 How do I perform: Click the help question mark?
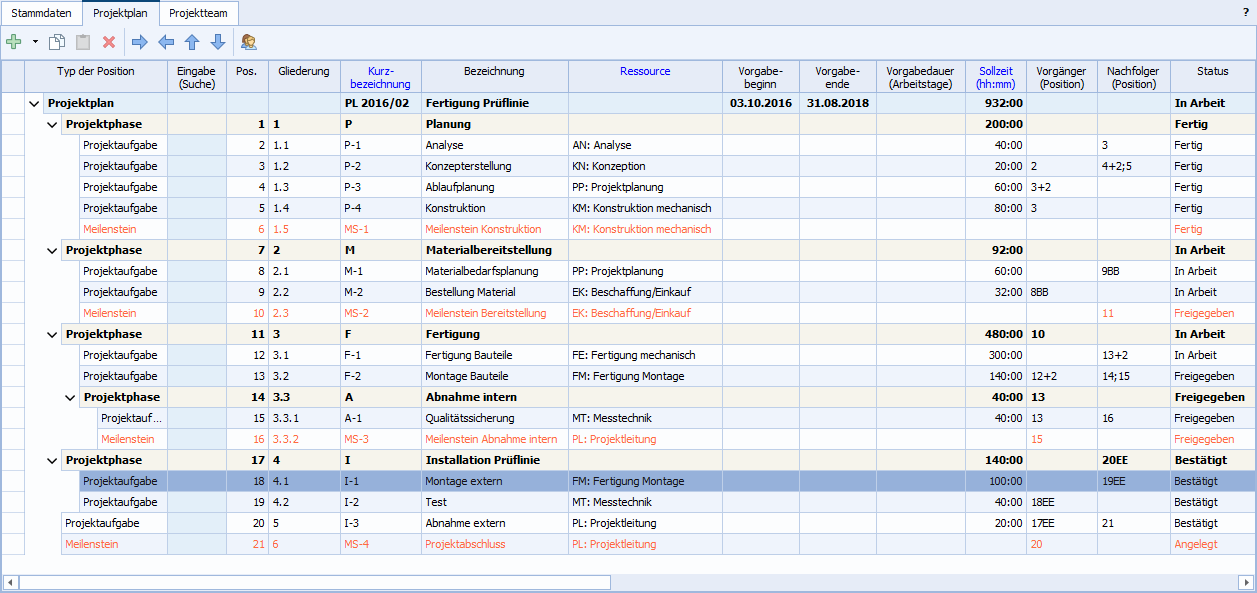[x=1245, y=13]
